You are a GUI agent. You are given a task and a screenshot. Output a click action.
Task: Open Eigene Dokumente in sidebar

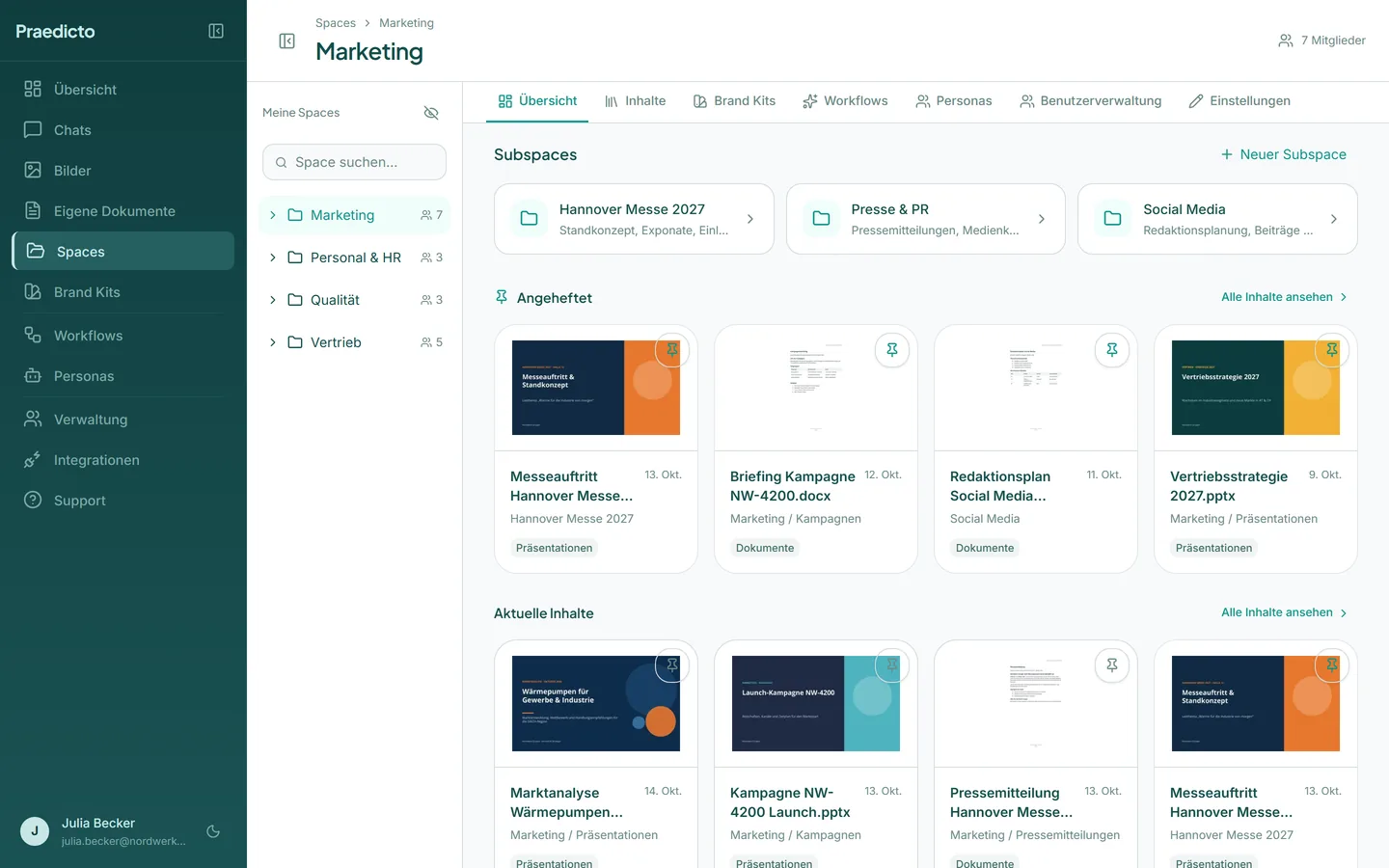click(x=123, y=211)
